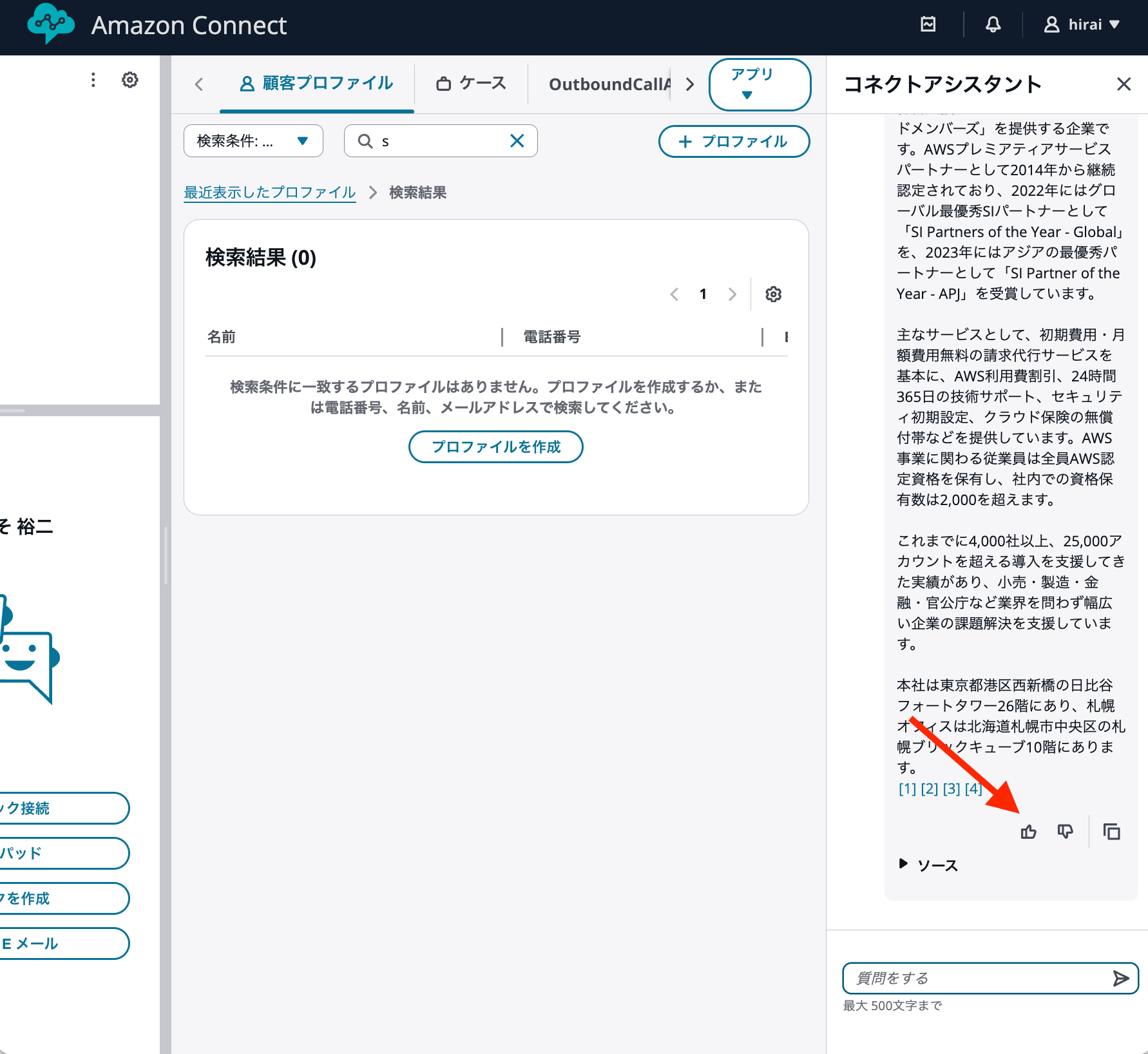1148x1054 pixels.
Task: Click the 検索結果 breadcrumb text
Action: [x=418, y=192]
